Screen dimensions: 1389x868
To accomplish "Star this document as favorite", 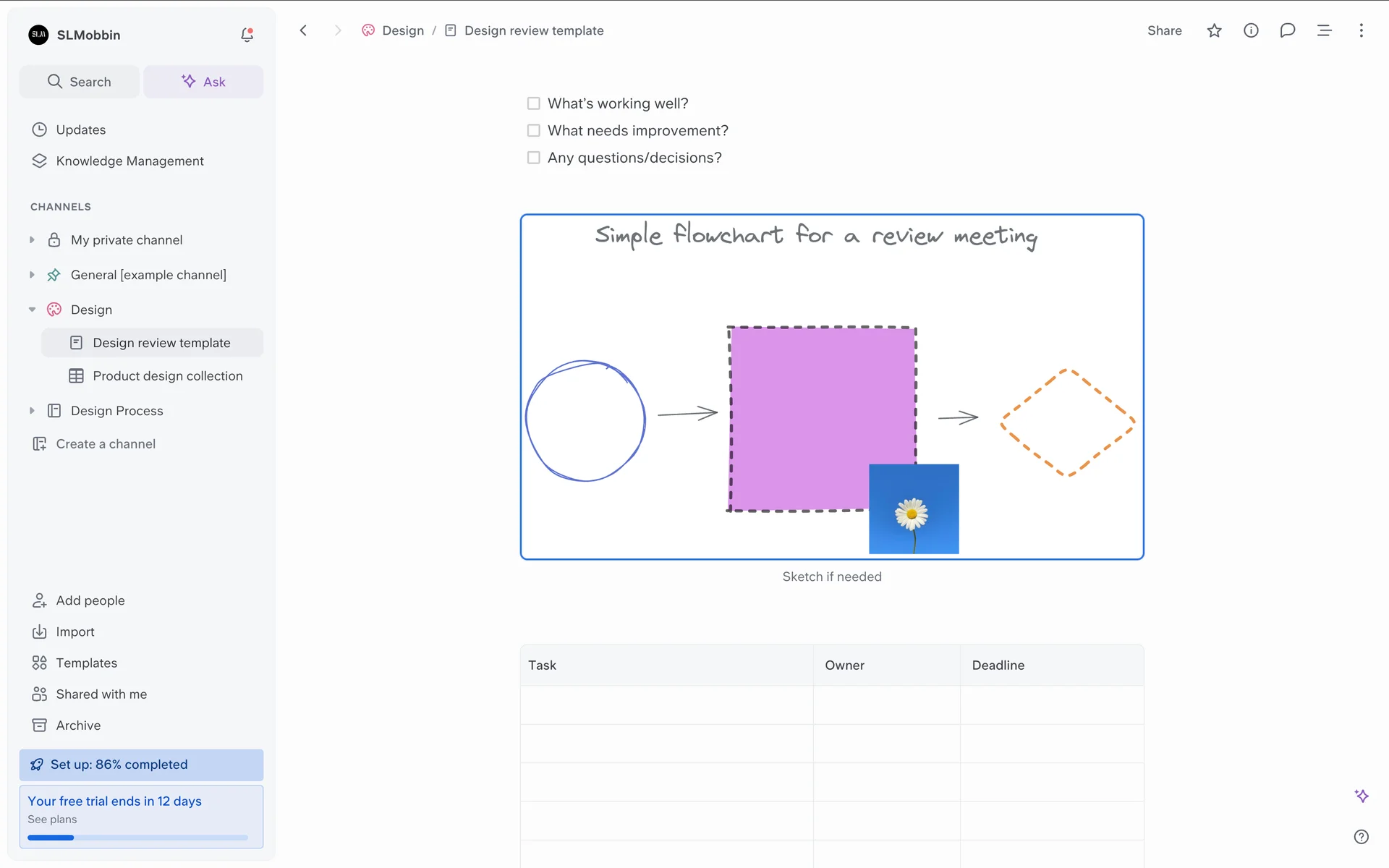I will click(1214, 30).
